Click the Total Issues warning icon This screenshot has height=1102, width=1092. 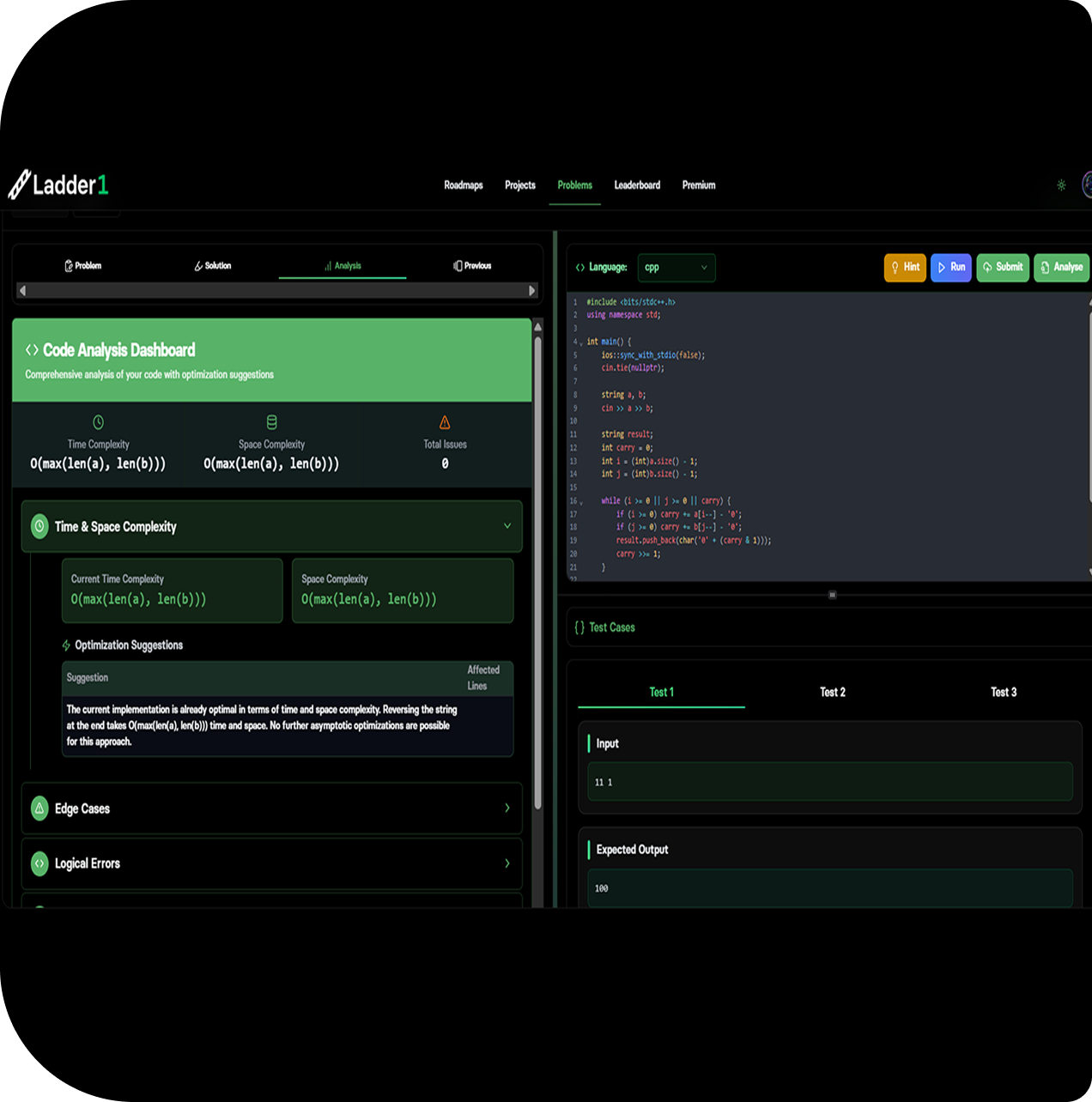(445, 422)
